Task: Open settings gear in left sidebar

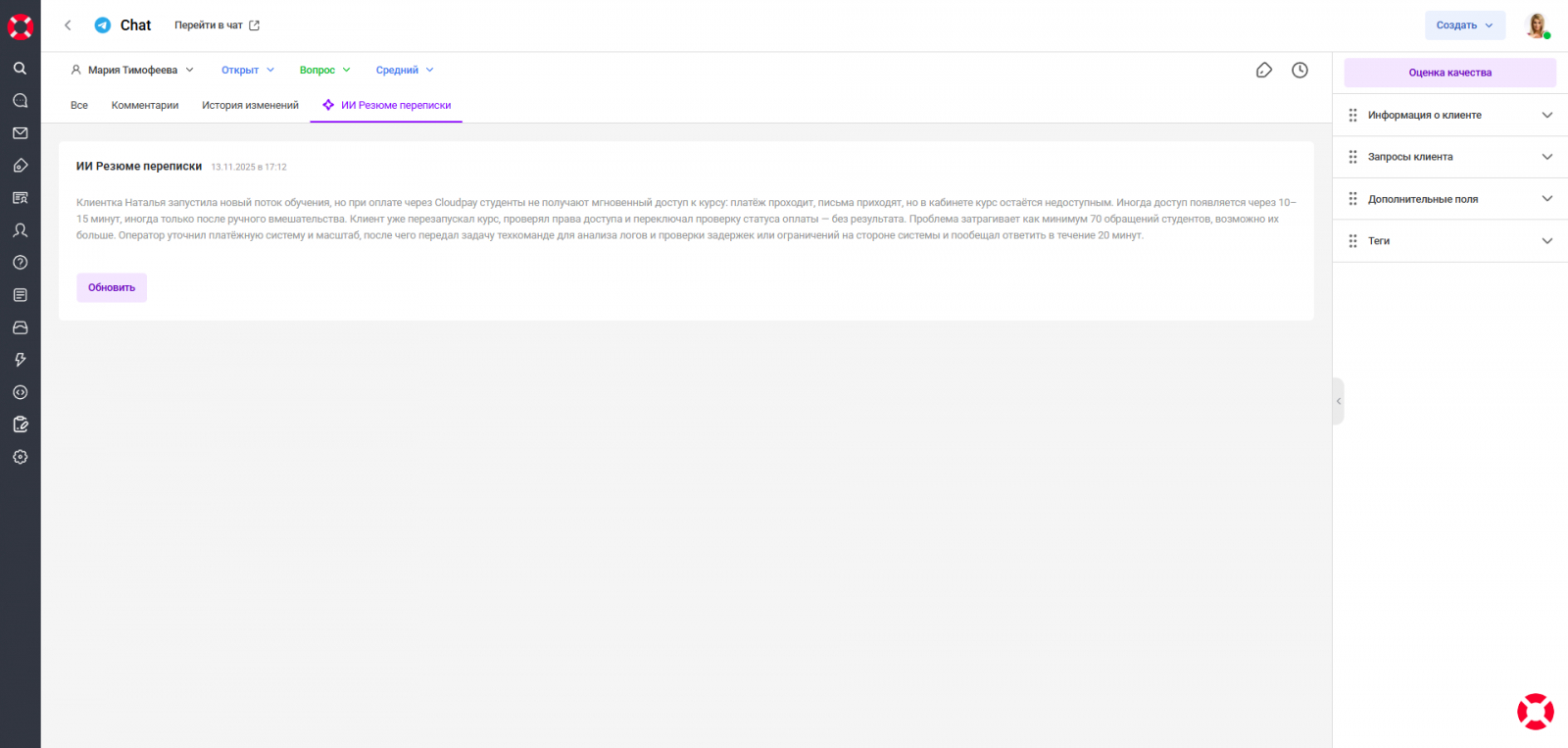Action: (x=20, y=457)
